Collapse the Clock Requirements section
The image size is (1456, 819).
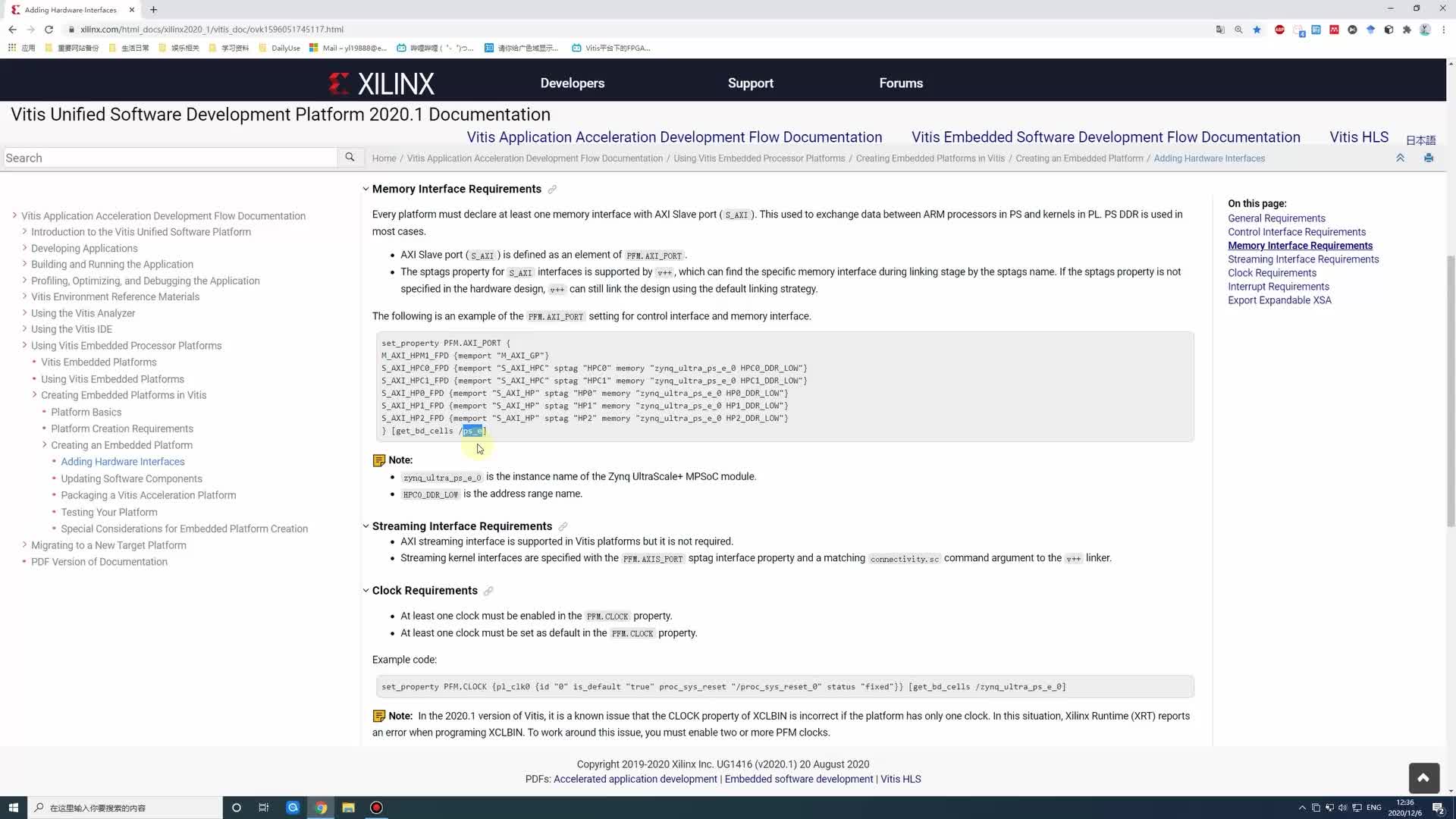[x=366, y=591]
